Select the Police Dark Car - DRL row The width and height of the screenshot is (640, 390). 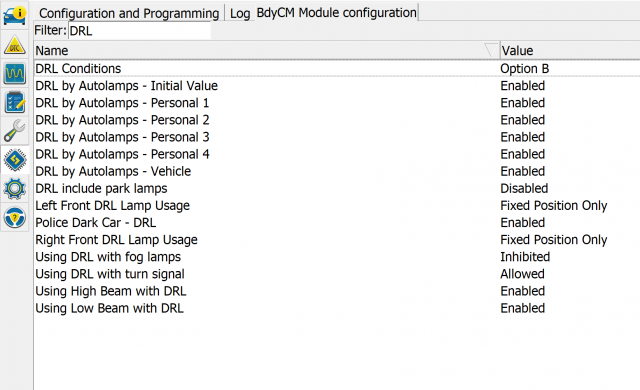(337, 223)
